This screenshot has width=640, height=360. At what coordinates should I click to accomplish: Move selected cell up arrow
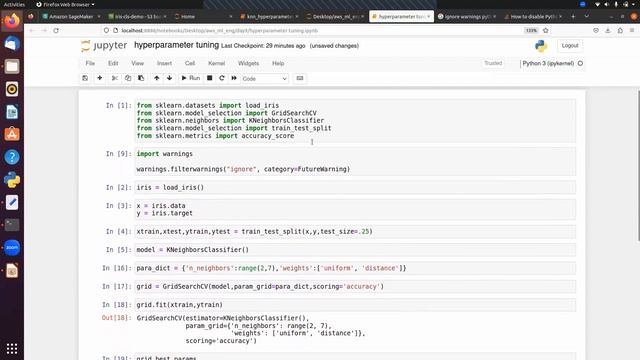[156, 78]
